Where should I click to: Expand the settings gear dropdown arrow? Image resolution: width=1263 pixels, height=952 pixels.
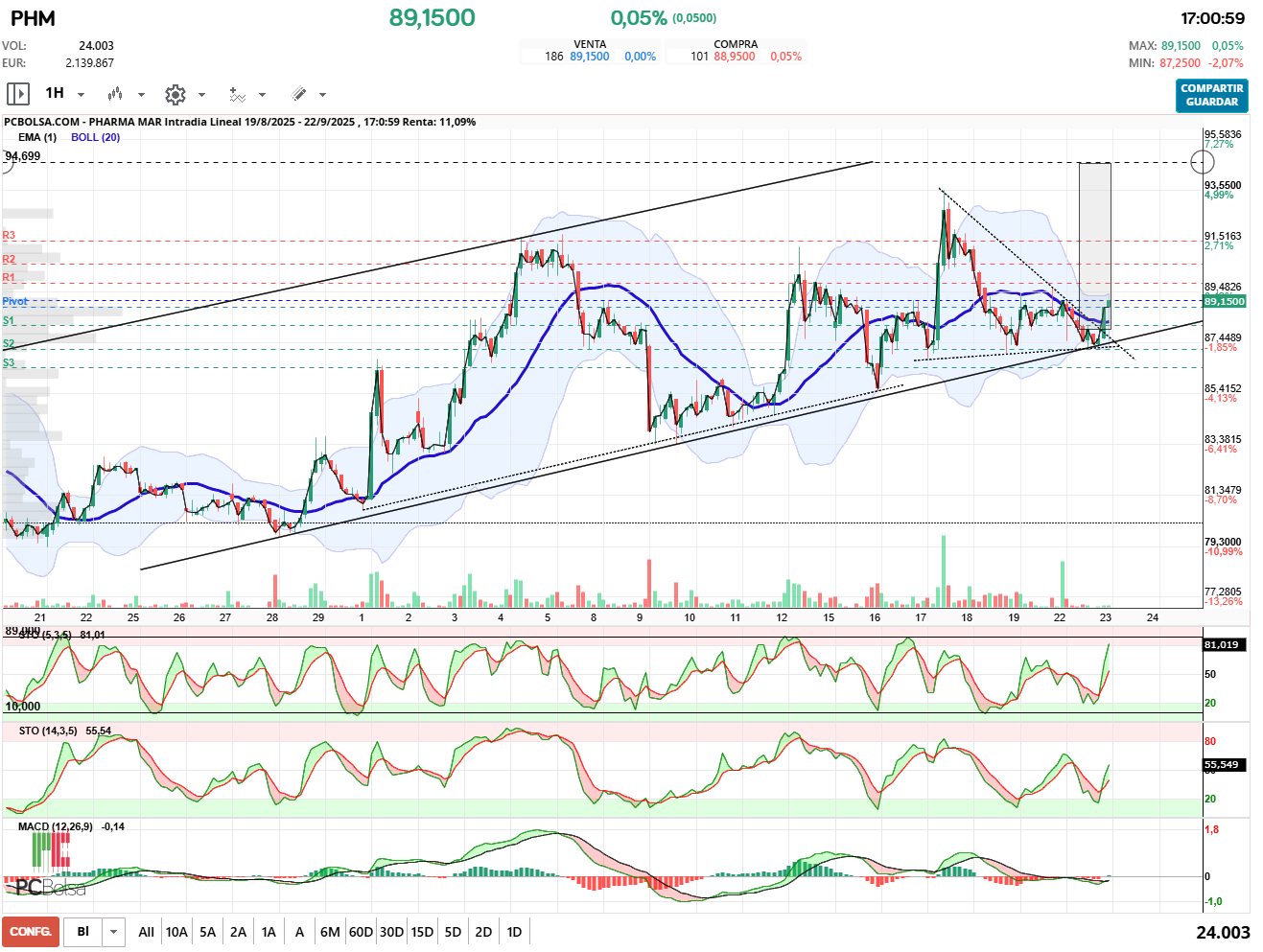coord(201,95)
